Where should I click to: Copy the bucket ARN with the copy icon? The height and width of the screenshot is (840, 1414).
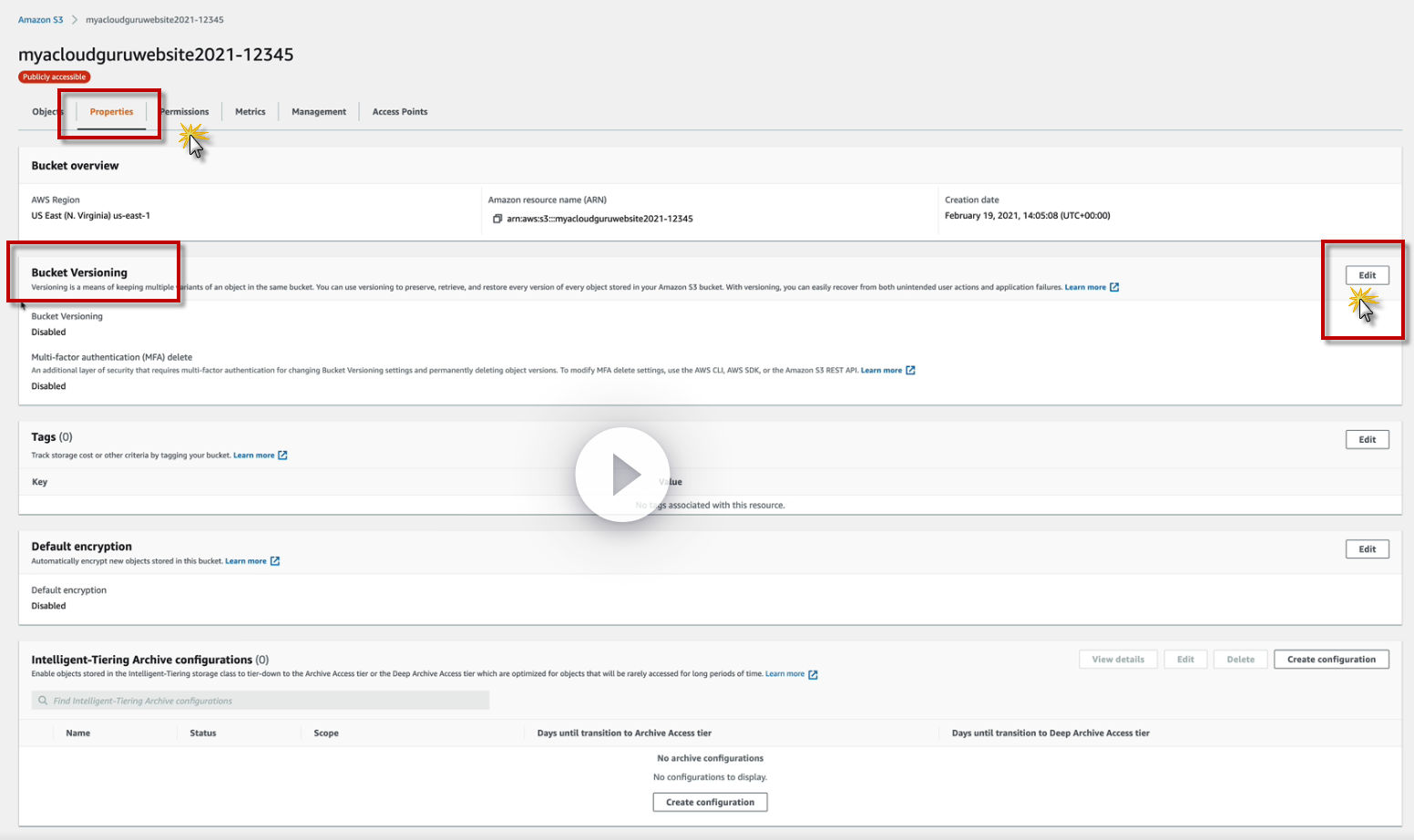pyautogui.click(x=497, y=219)
